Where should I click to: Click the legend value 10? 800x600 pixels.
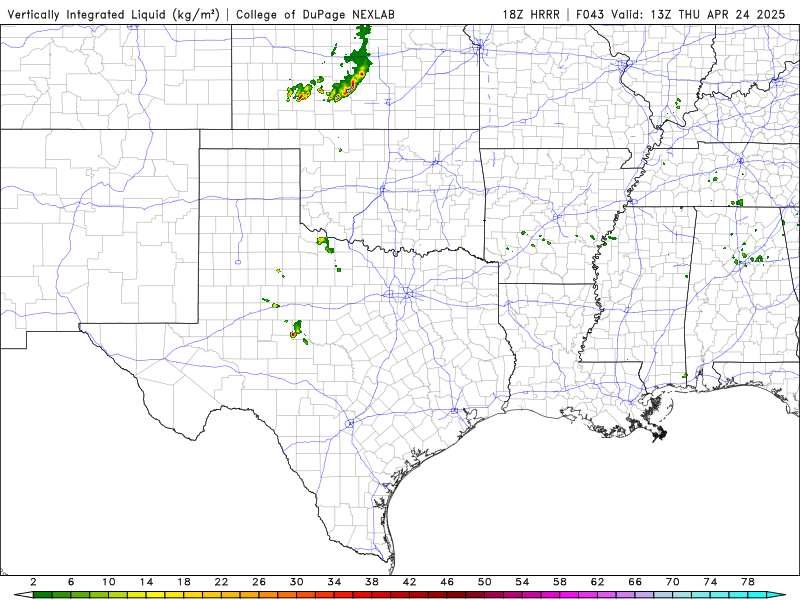click(x=109, y=582)
